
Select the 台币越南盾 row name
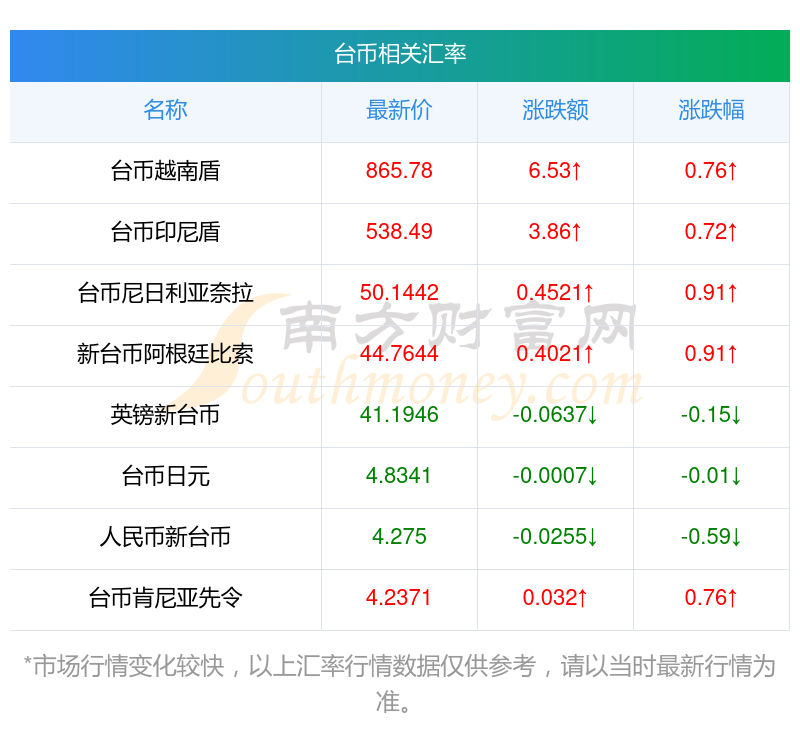[165, 171]
